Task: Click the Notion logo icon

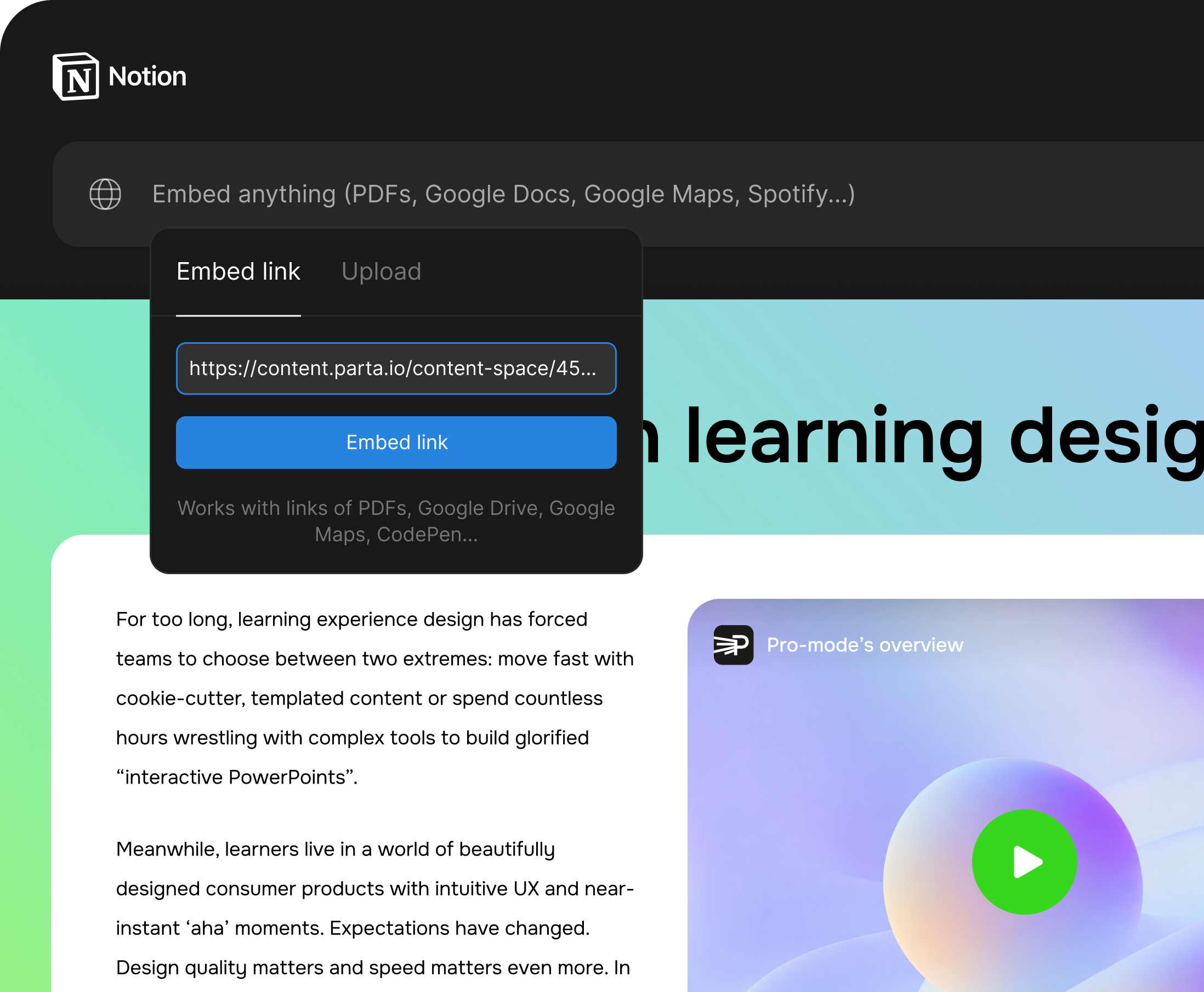Action: (76, 77)
